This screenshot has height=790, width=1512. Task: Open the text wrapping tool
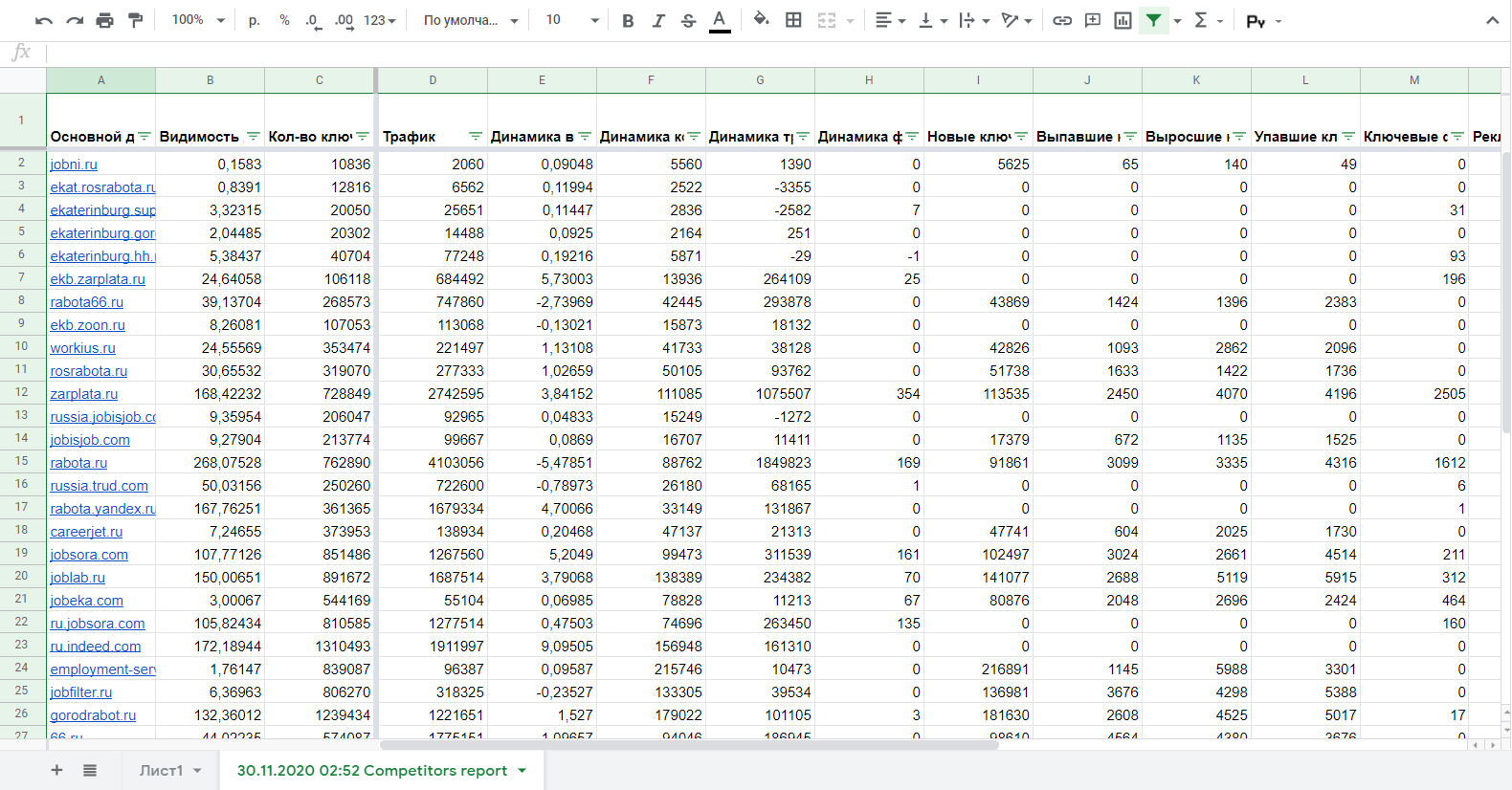tap(973, 20)
